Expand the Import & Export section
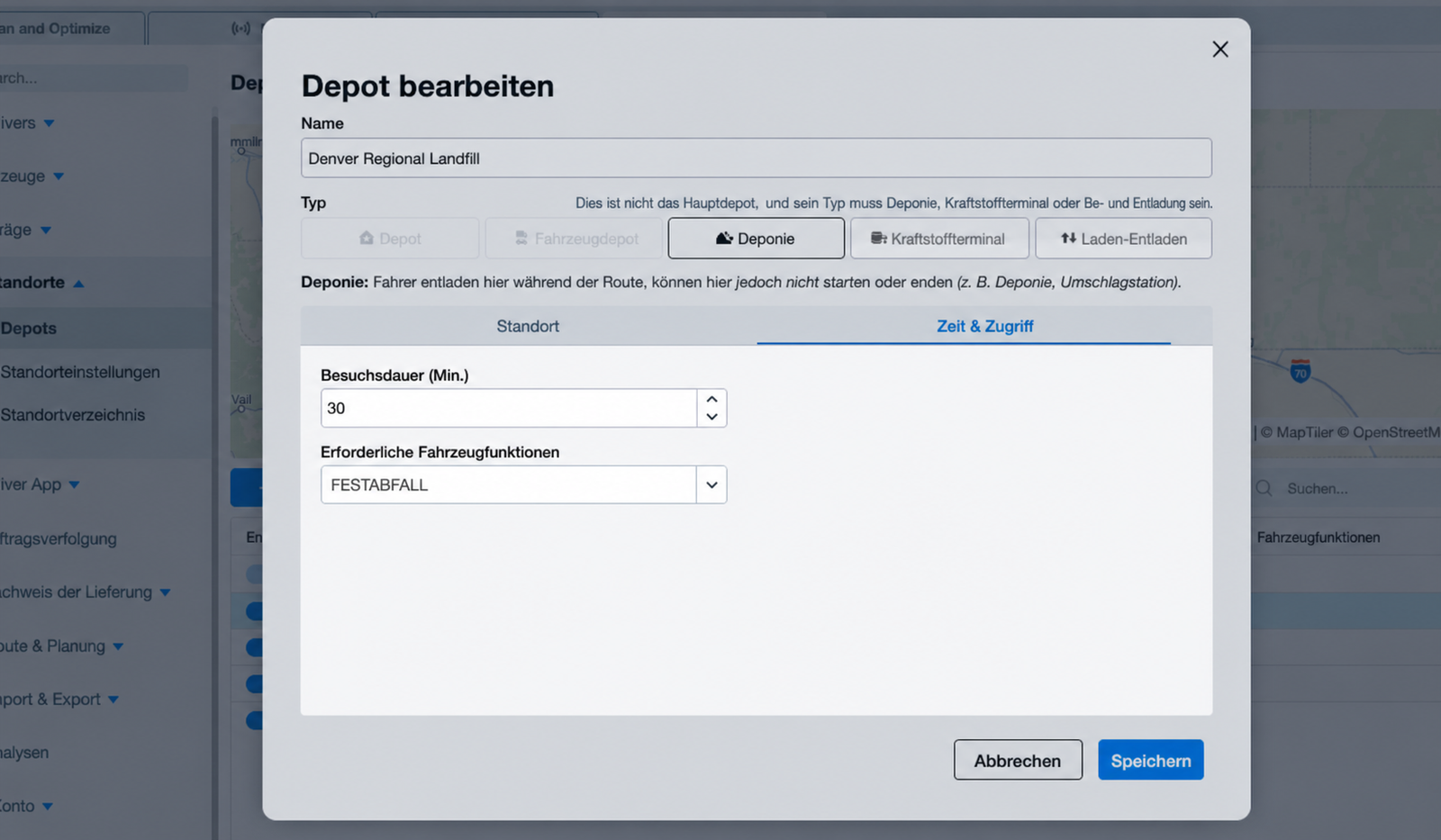Screen dimensions: 1441x840 click(x=113, y=700)
